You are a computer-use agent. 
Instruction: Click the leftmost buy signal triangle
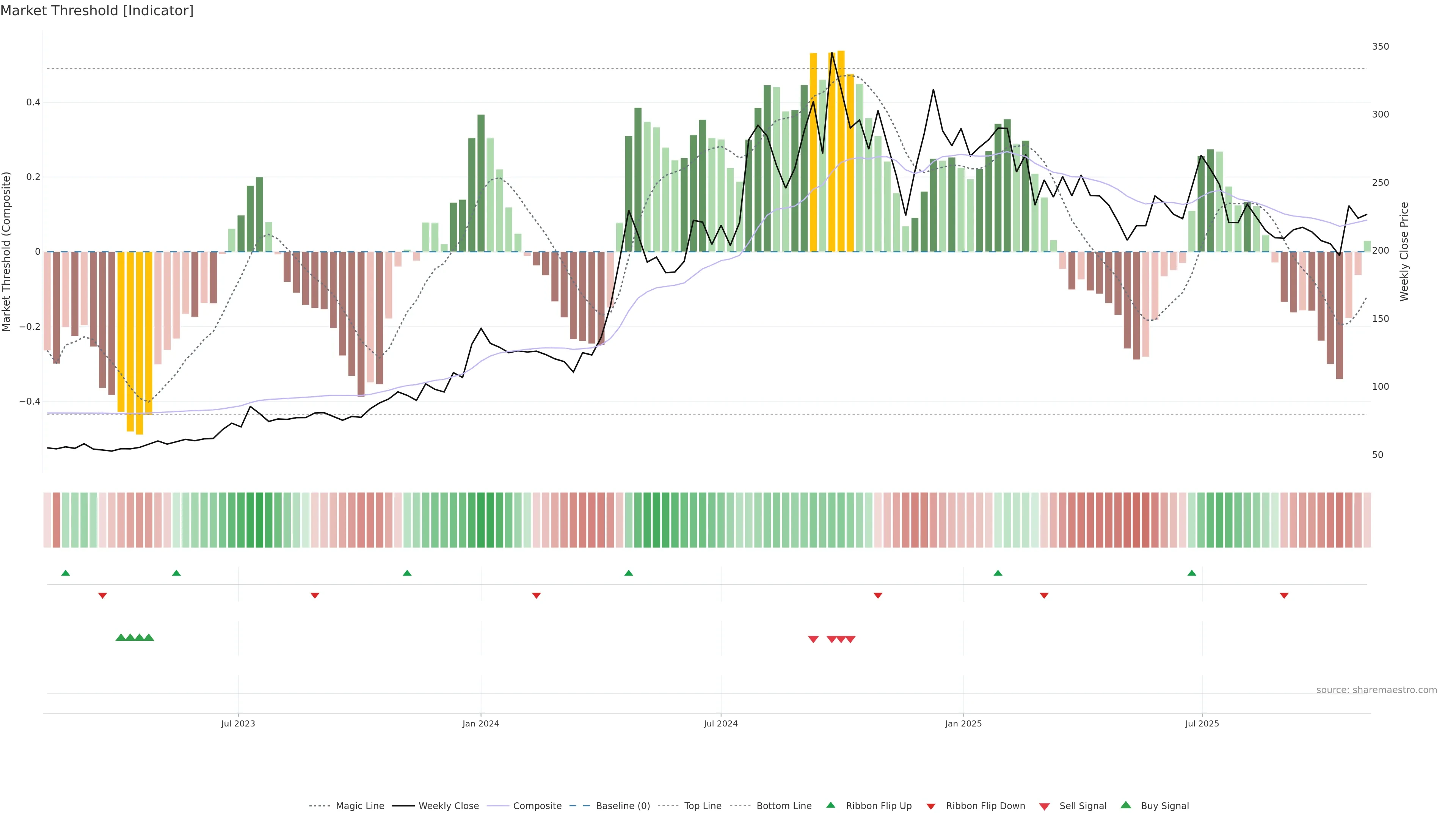coord(121,637)
